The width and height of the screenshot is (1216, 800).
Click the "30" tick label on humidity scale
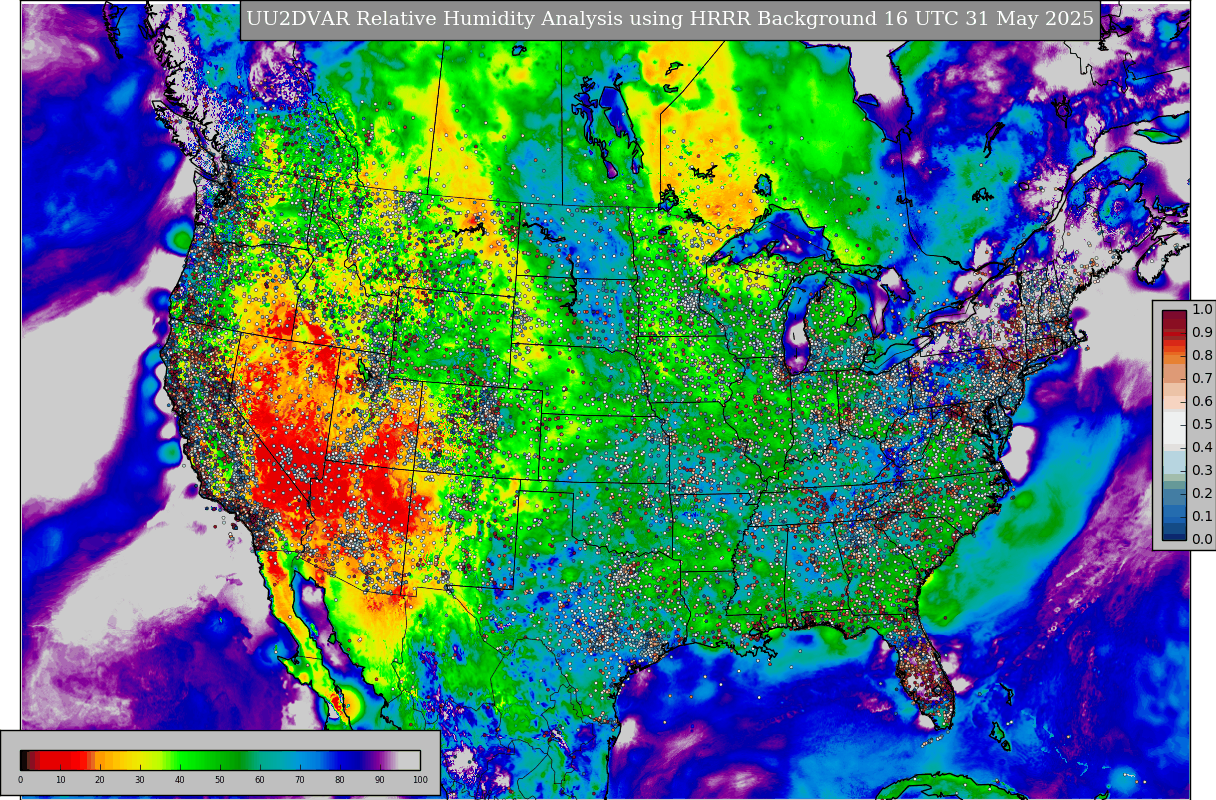pyautogui.click(x=140, y=780)
